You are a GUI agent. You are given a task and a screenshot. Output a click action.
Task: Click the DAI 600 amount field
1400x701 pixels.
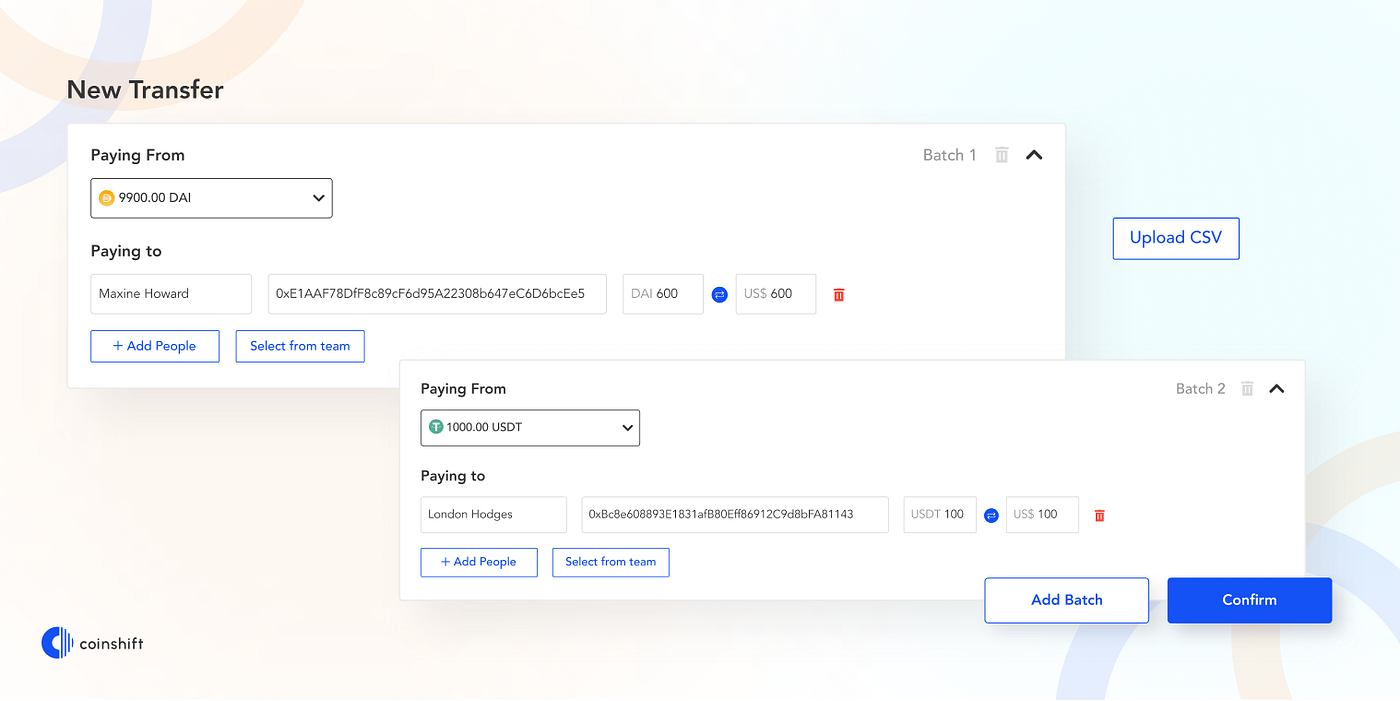pos(663,294)
